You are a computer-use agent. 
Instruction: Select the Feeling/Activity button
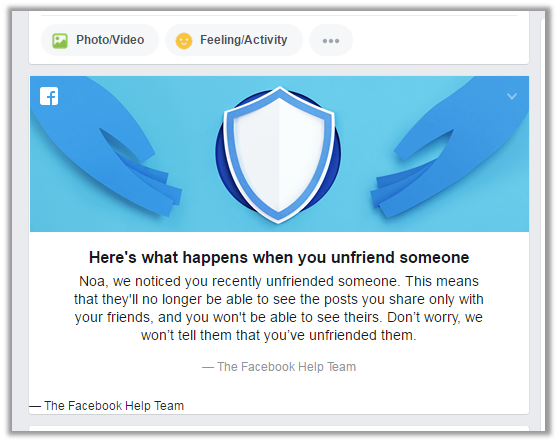tap(234, 40)
